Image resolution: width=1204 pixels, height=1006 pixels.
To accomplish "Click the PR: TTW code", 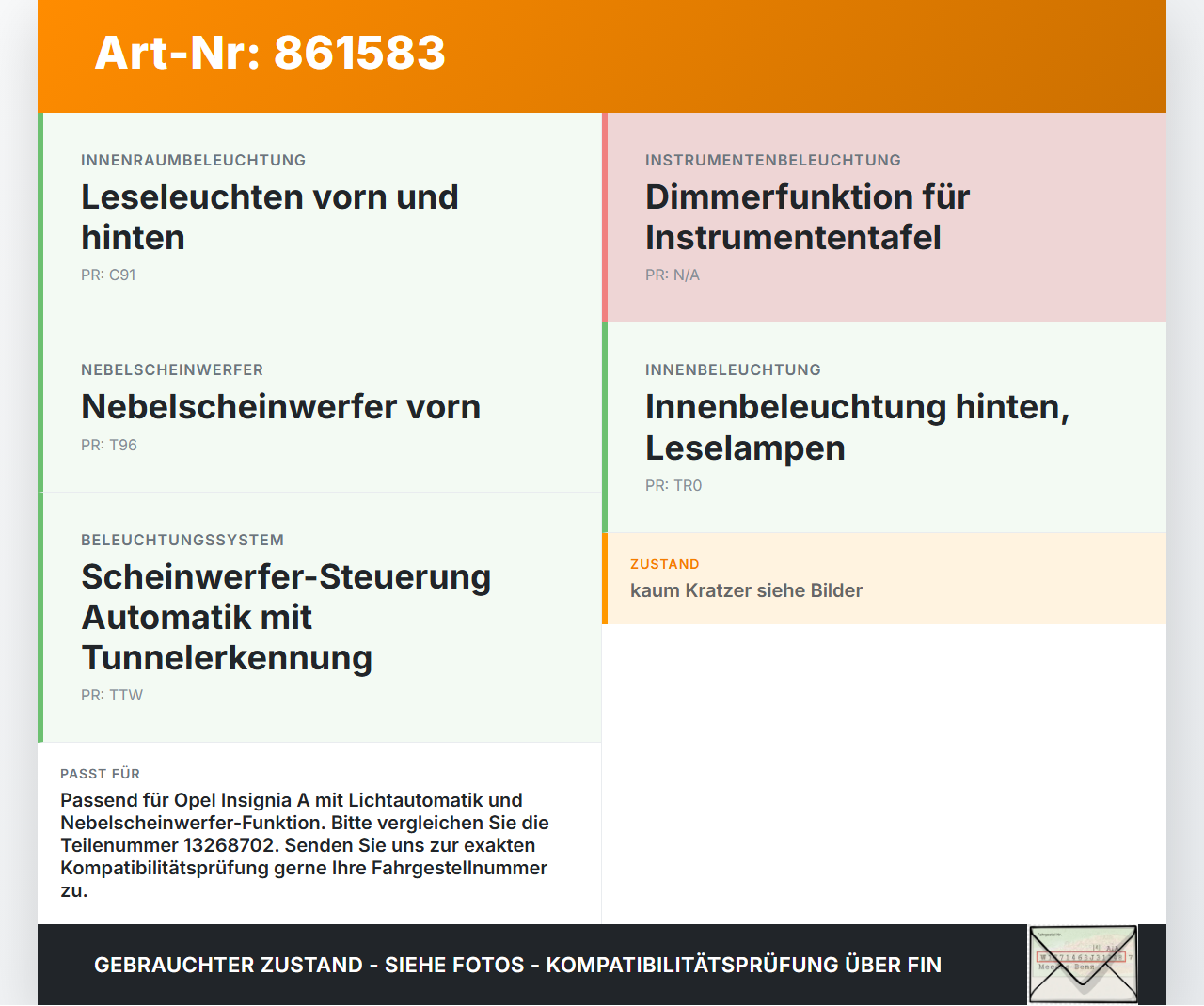I will point(112,695).
